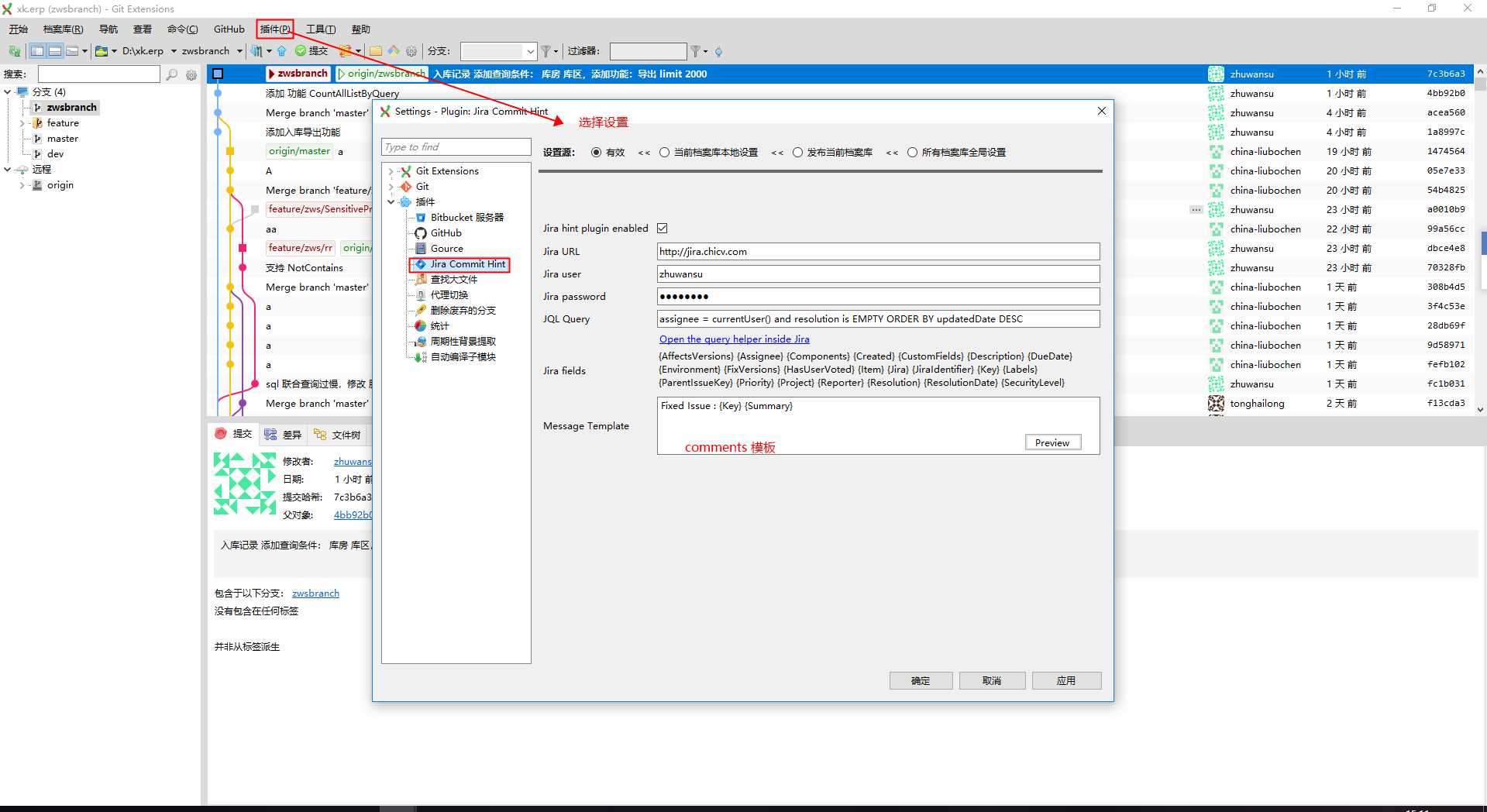Click the 提交 commit button in toolbar
This screenshot has width=1487, height=812.
click(x=312, y=51)
